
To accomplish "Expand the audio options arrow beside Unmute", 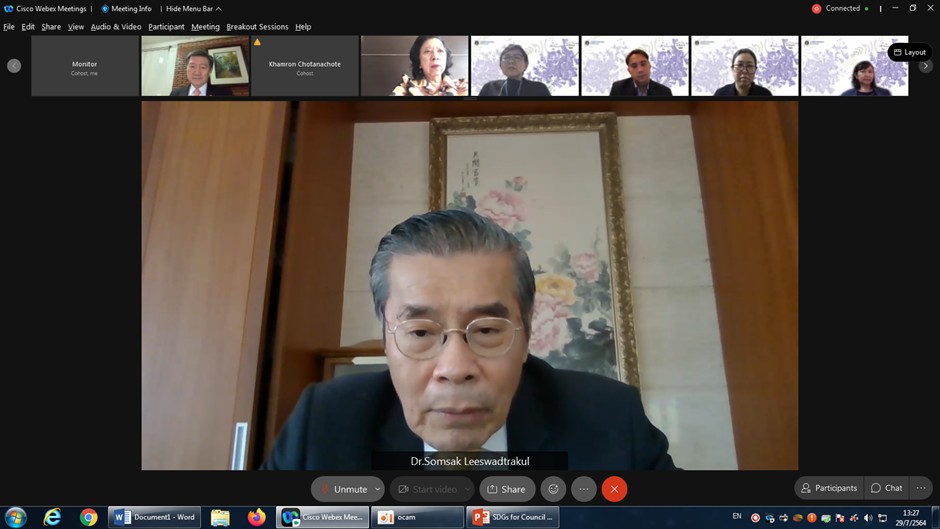I will [x=378, y=489].
